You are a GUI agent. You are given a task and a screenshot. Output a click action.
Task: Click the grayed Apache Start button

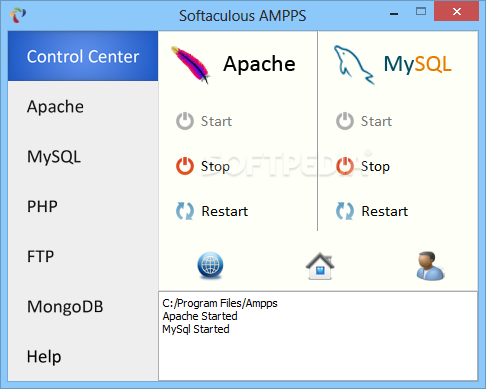[x=204, y=121]
